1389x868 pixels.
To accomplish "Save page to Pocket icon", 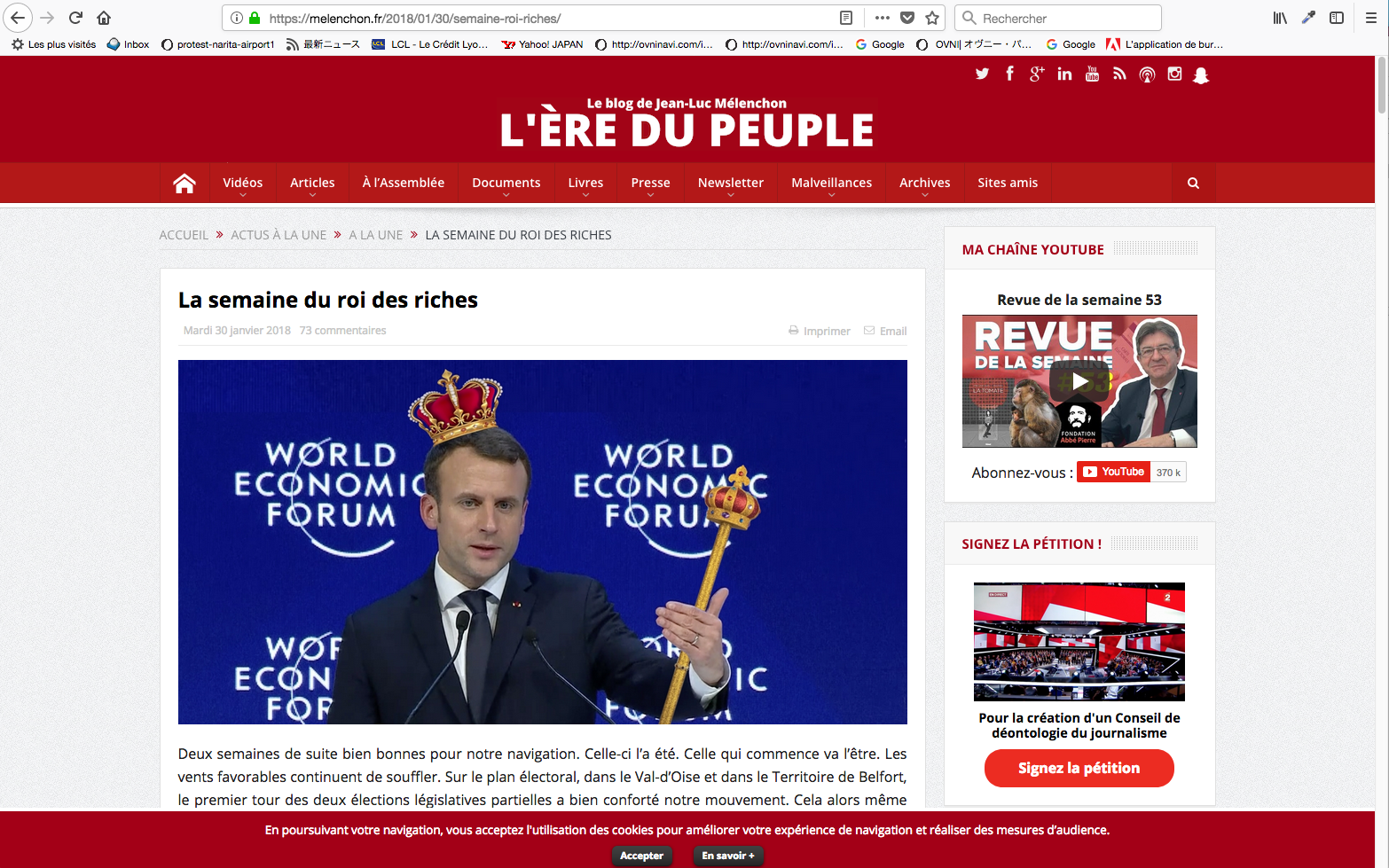I will point(907,18).
